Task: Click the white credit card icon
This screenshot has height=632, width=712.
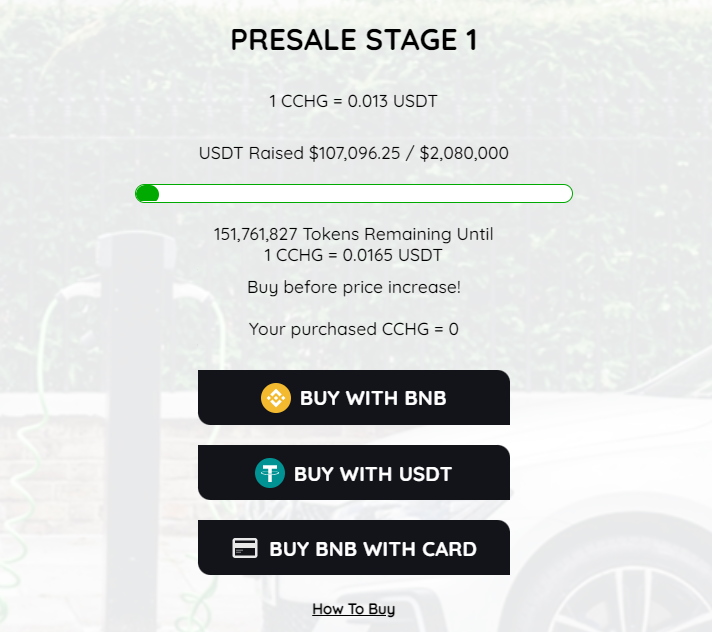Action: tap(245, 548)
